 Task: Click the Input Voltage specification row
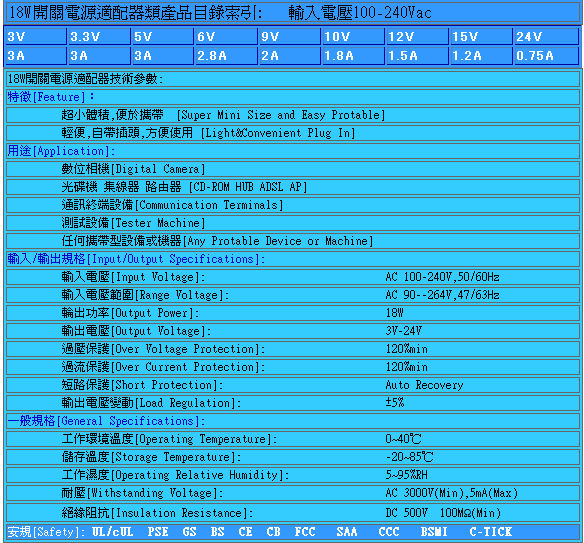pyautogui.click(x=293, y=277)
